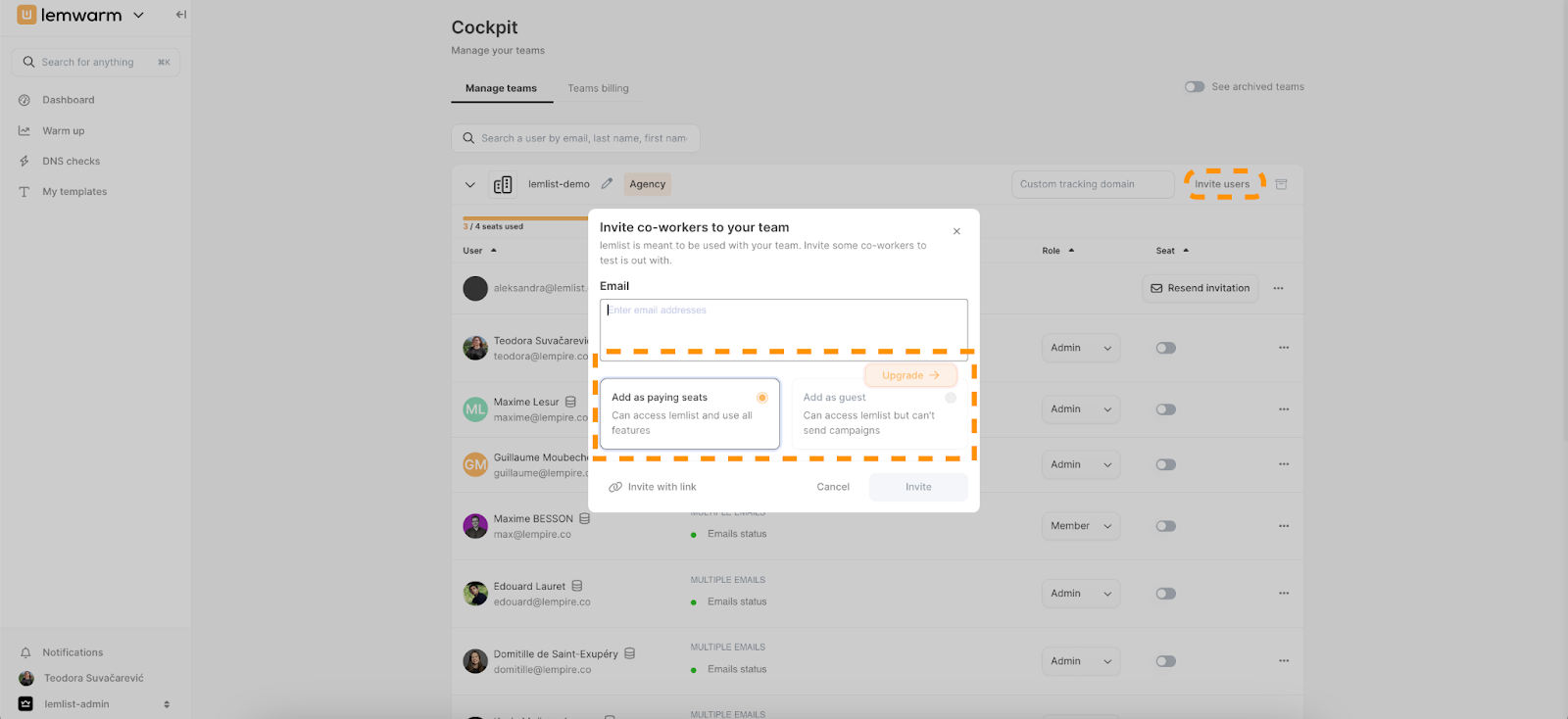Open Notifications bell in sidebar
1568x719 pixels.
[x=25, y=652]
